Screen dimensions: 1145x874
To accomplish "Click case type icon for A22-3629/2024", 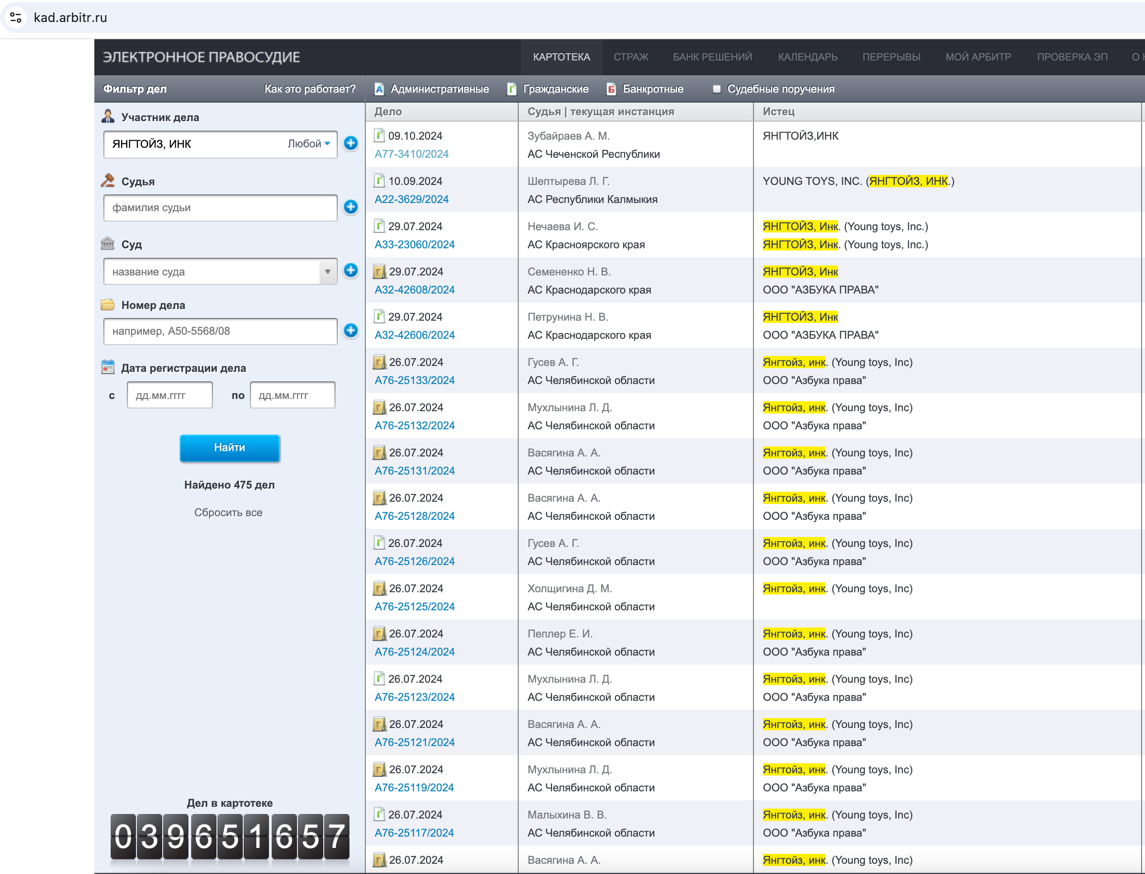I will pyautogui.click(x=379, y=180).
